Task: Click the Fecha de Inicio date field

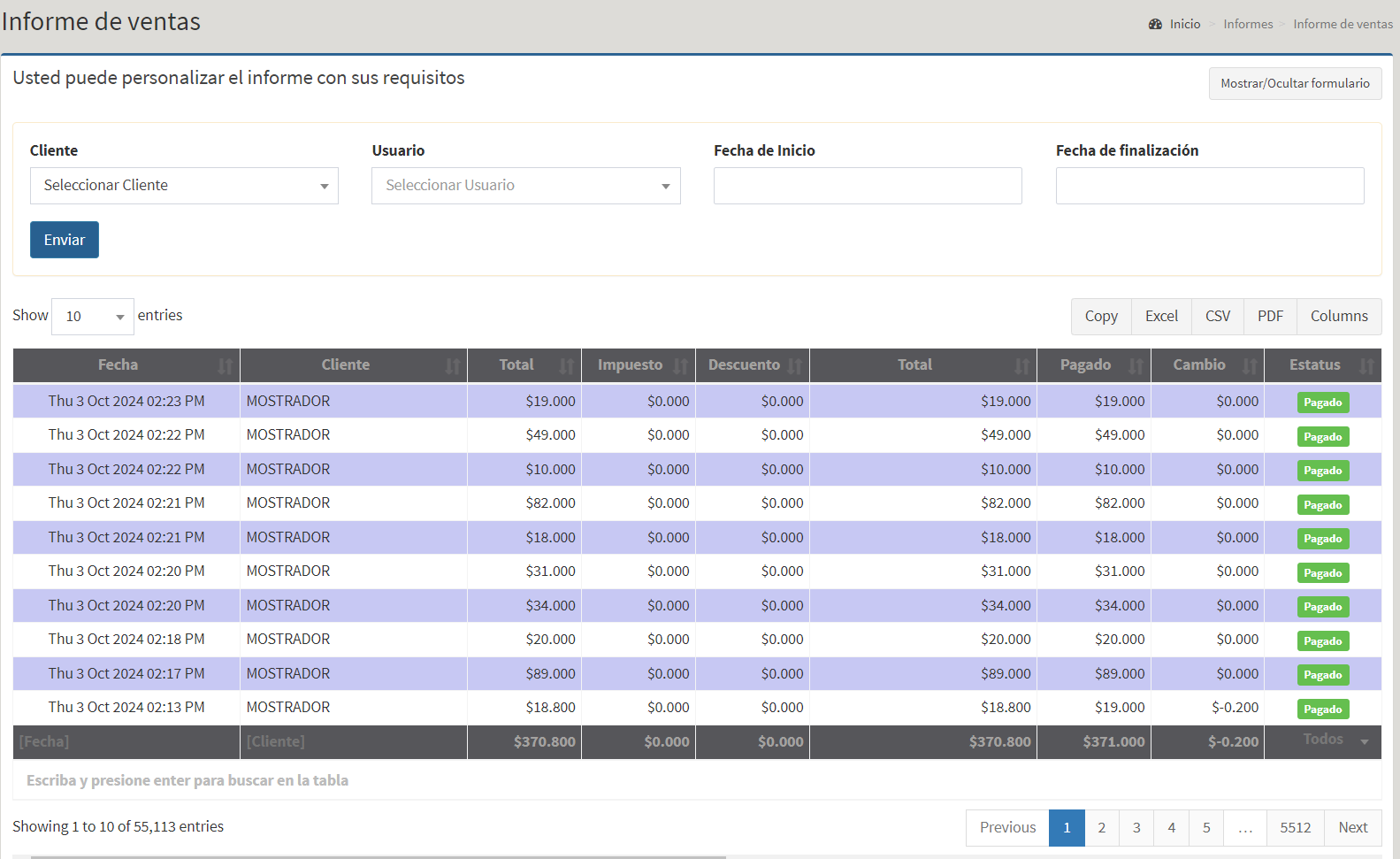Action: point(868,186)
